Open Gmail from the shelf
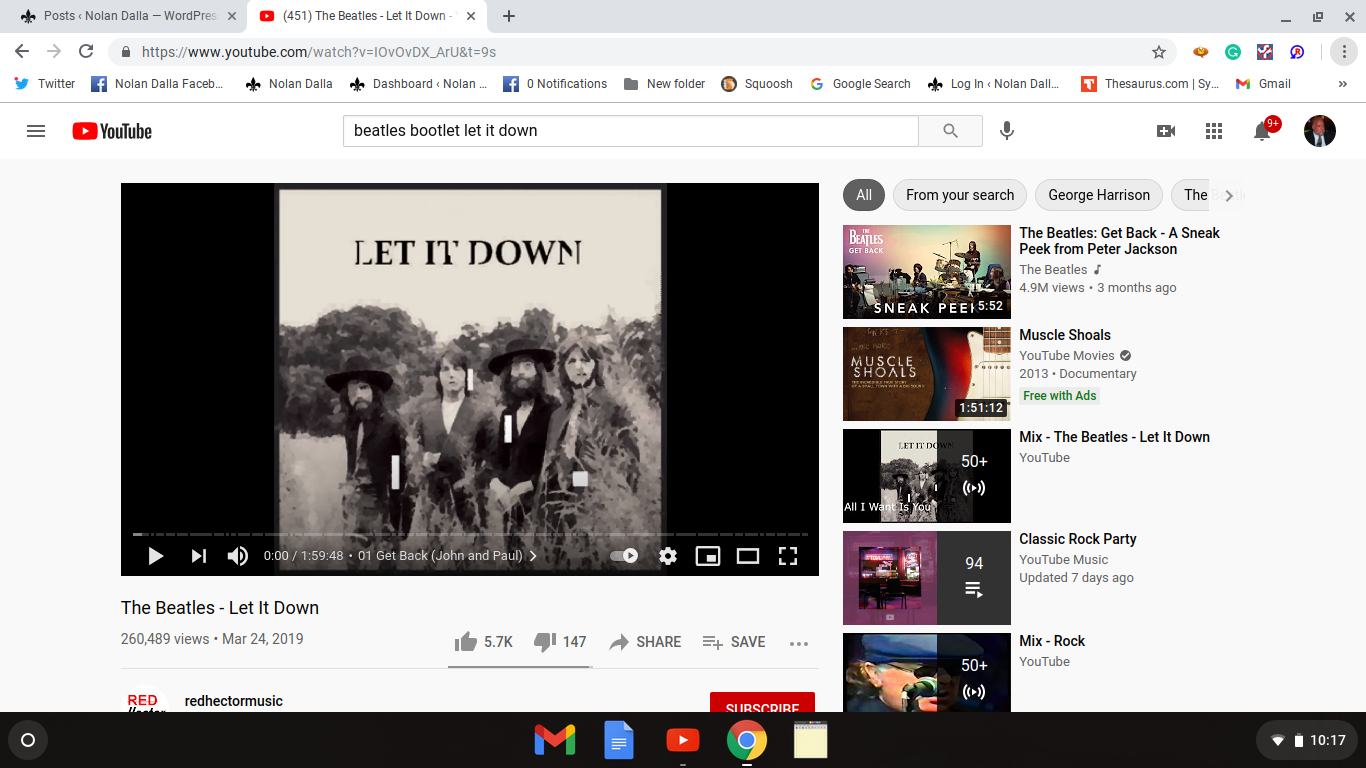Image resolution: width=1366 pixels, height=768 pixels. point(555,740)
